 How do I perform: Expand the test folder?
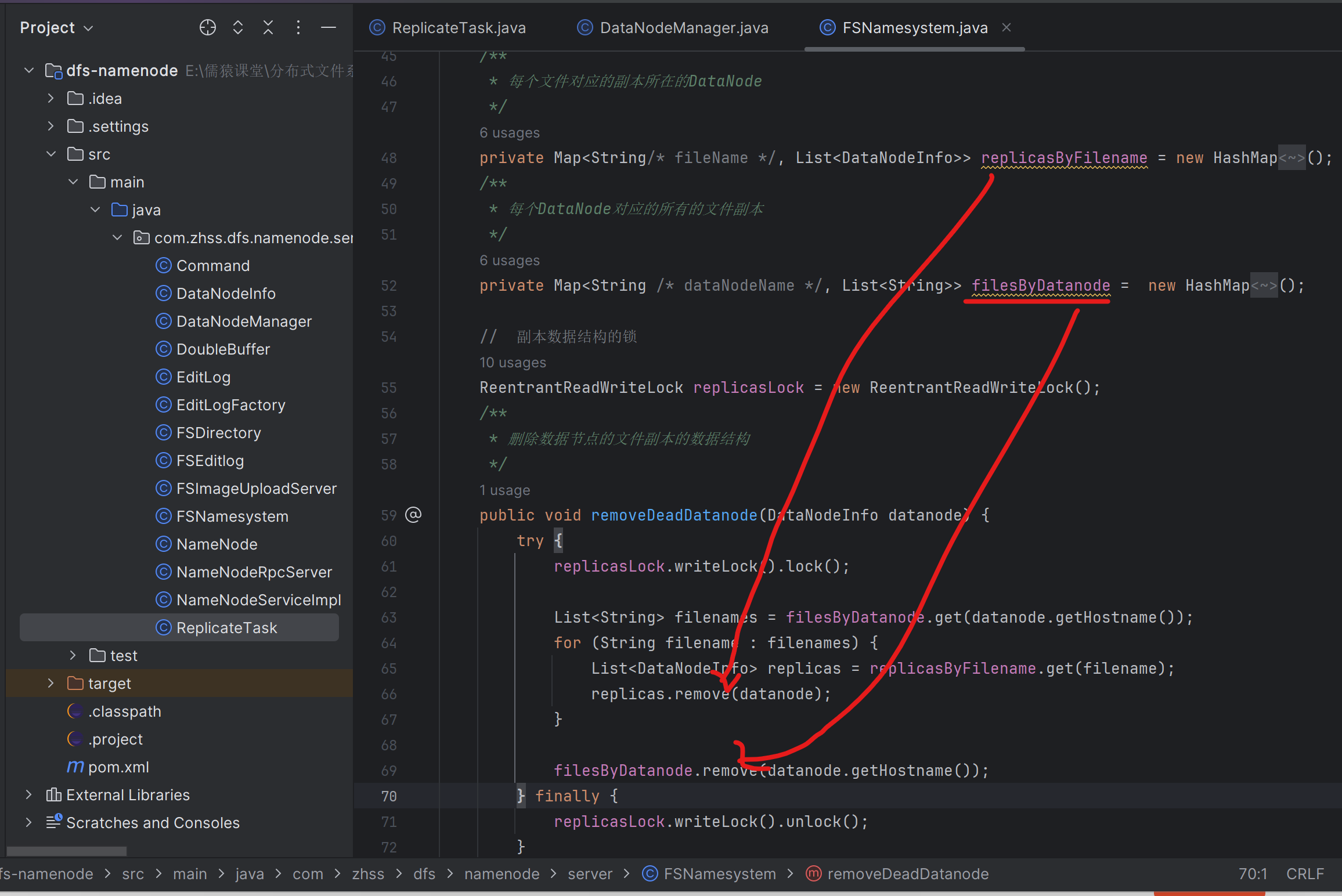(73, 655)
